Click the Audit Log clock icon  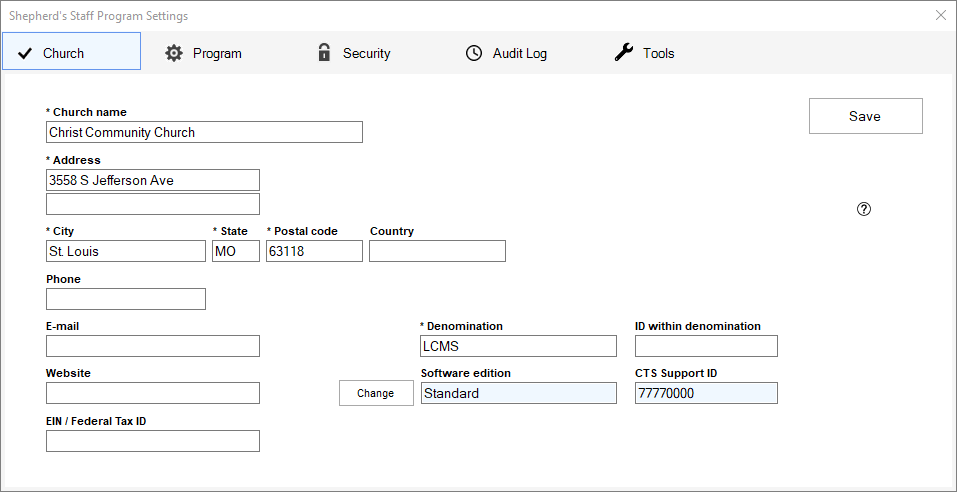click(474, 53)
